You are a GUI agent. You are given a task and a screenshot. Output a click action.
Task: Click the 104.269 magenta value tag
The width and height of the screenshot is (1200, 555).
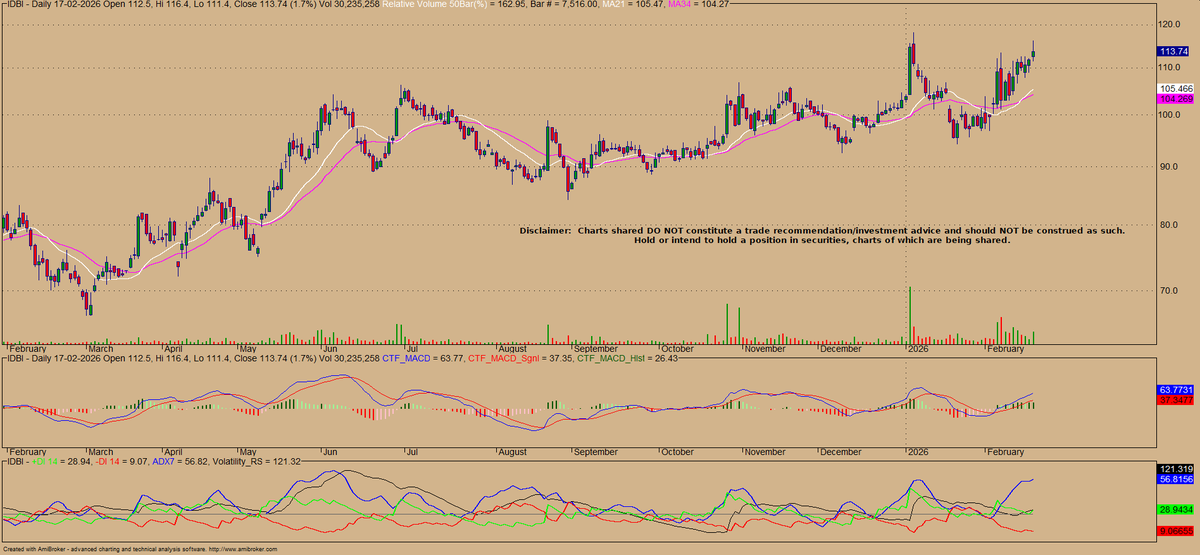[1174, 99]
